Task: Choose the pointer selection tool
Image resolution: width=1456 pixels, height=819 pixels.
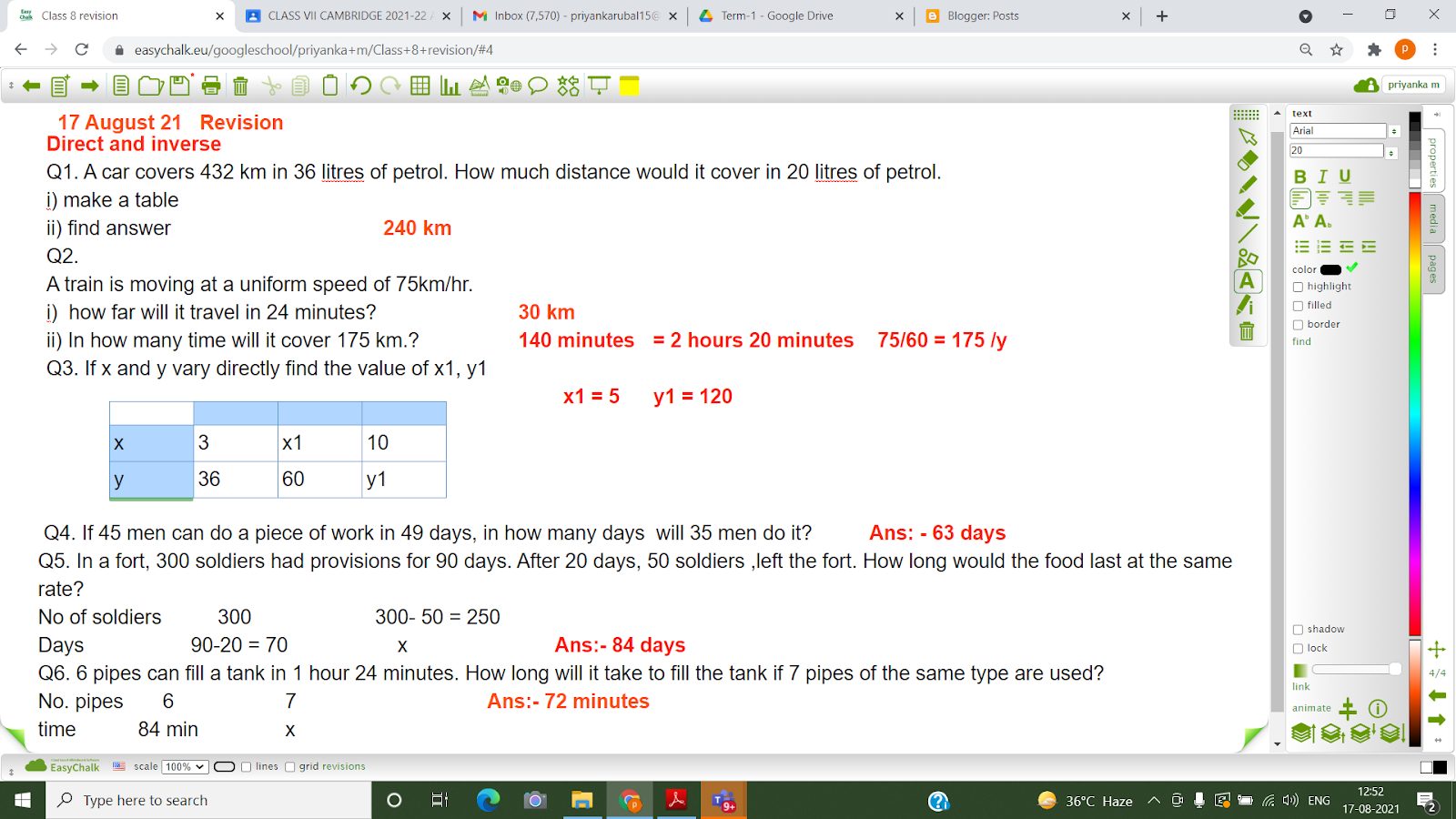Action: point(1248,136)
